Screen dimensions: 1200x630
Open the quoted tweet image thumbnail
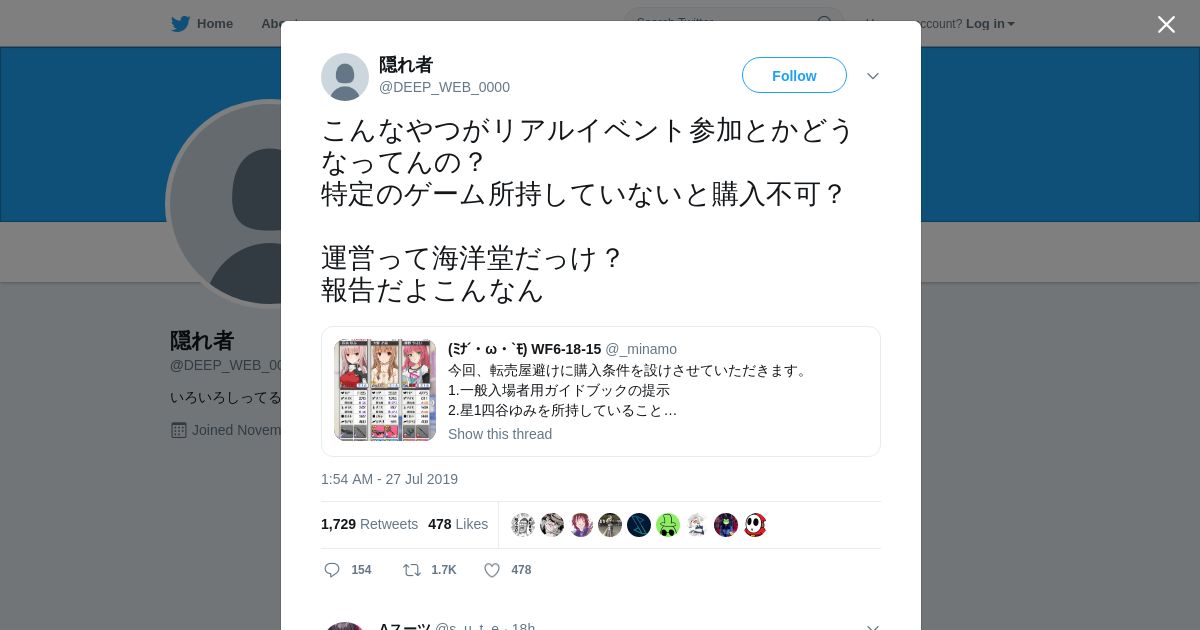[x=385, y=390]
